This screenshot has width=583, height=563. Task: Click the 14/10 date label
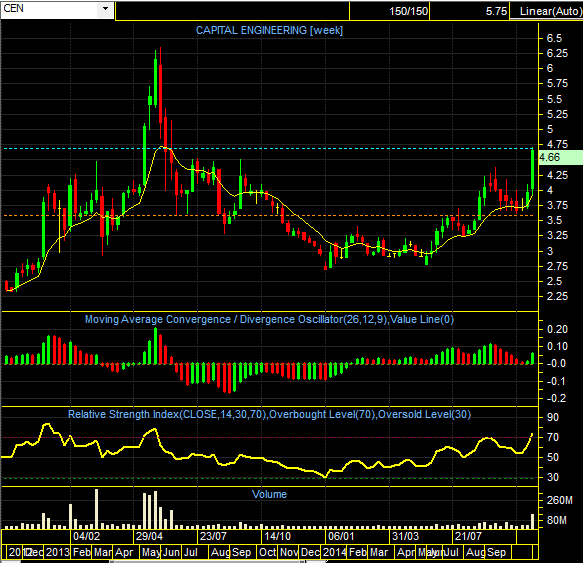click(277, 536)
